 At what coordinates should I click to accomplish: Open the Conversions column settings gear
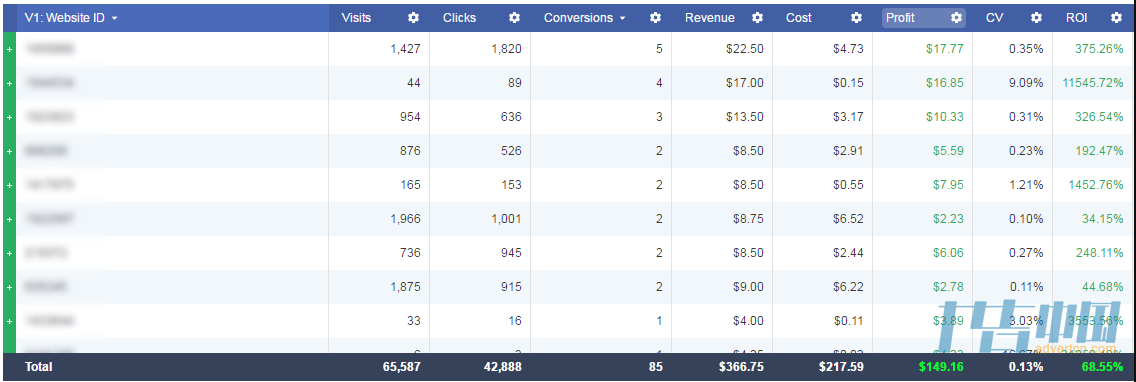pyautogui.click(x=655, y=18)
